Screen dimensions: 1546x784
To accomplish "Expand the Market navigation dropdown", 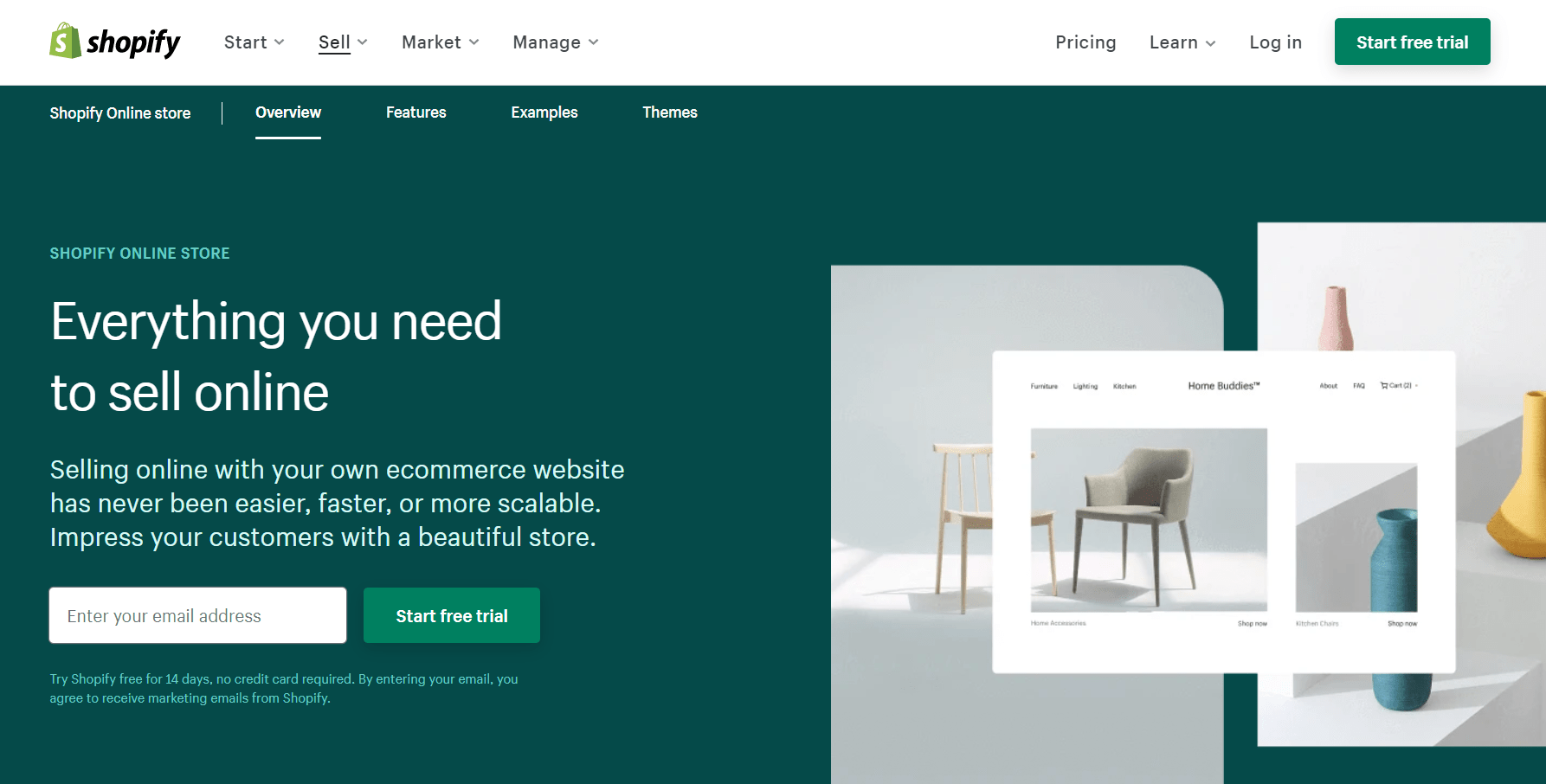I will tap(440, 42).
